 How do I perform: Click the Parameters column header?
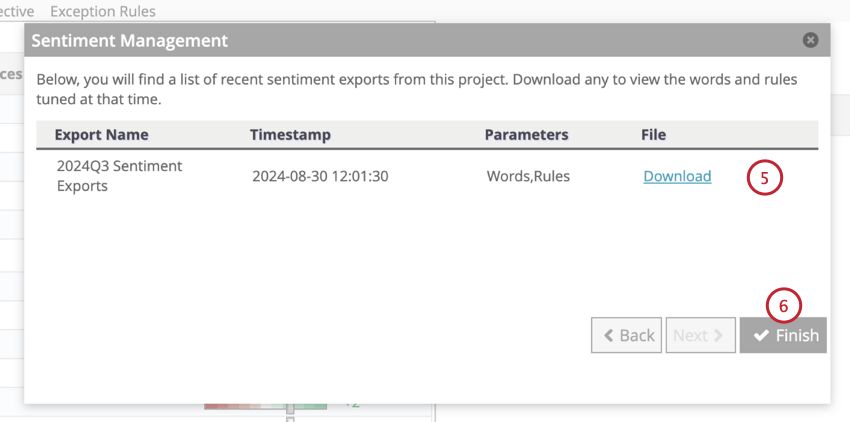point(526,135)
